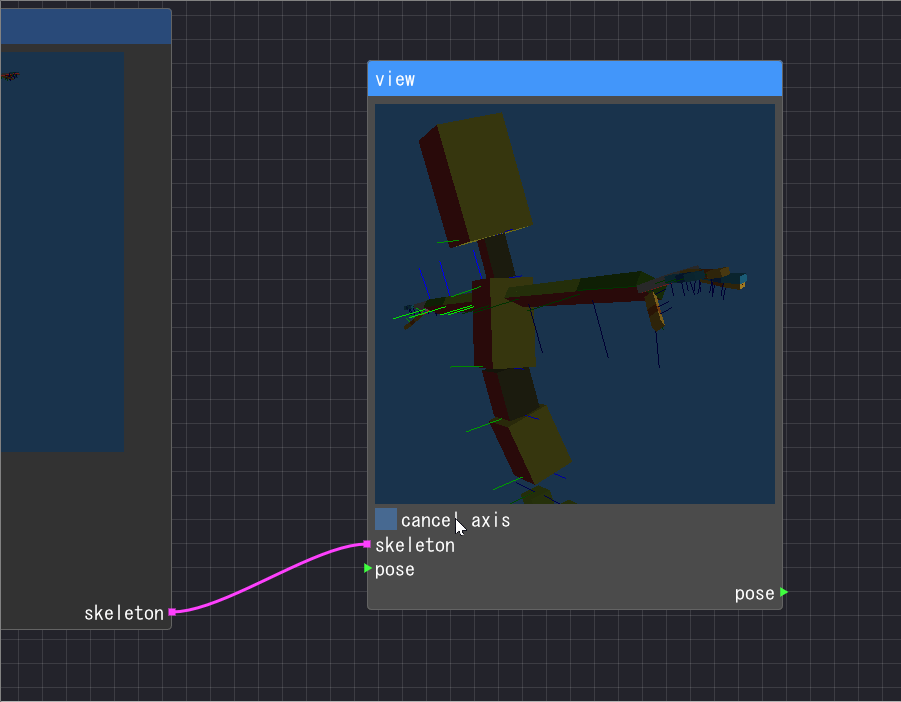
Task: Click the 'skeleton' output label on left node
Action: (x=124, y=613)
